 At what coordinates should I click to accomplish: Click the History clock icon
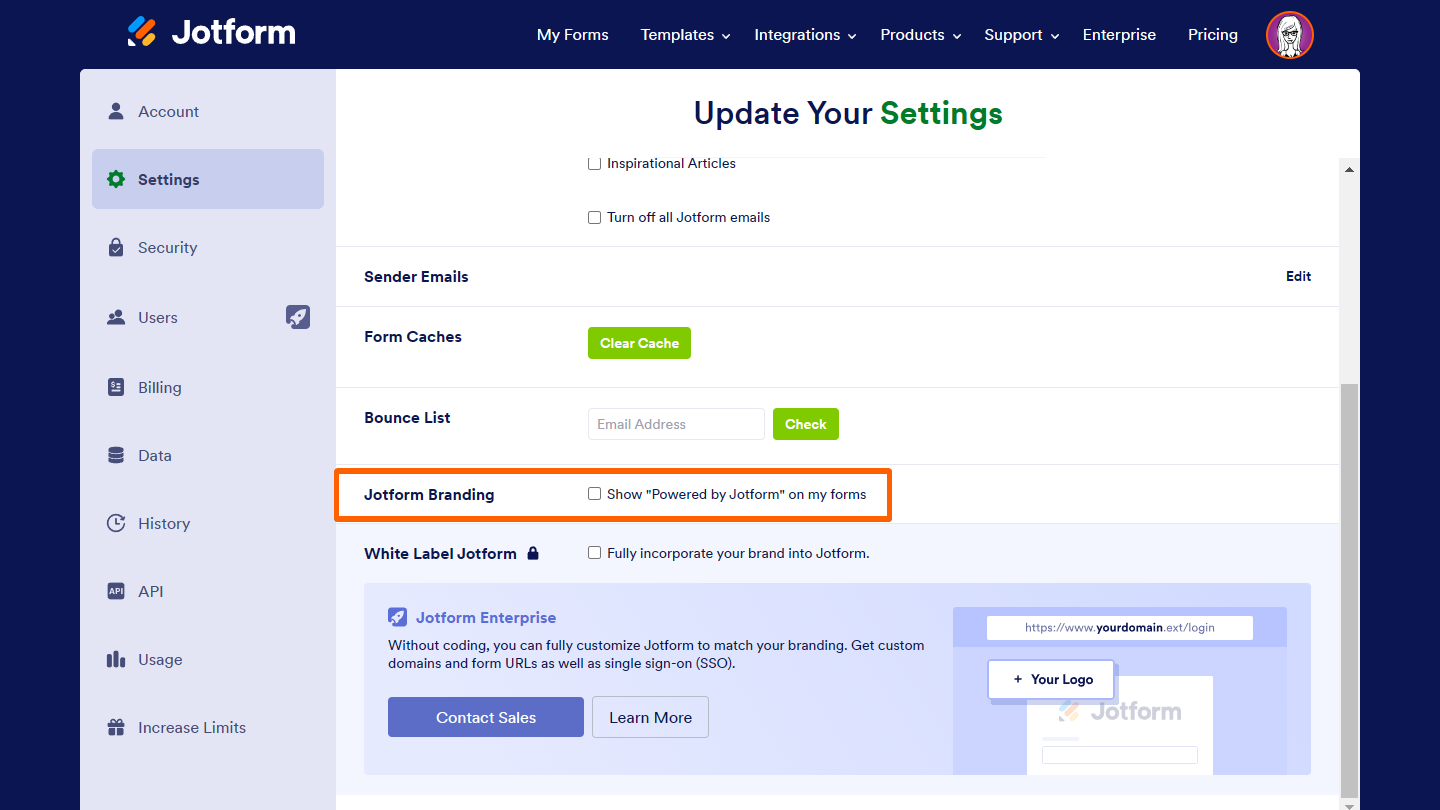pyautogui.click(x=116, y=523)
